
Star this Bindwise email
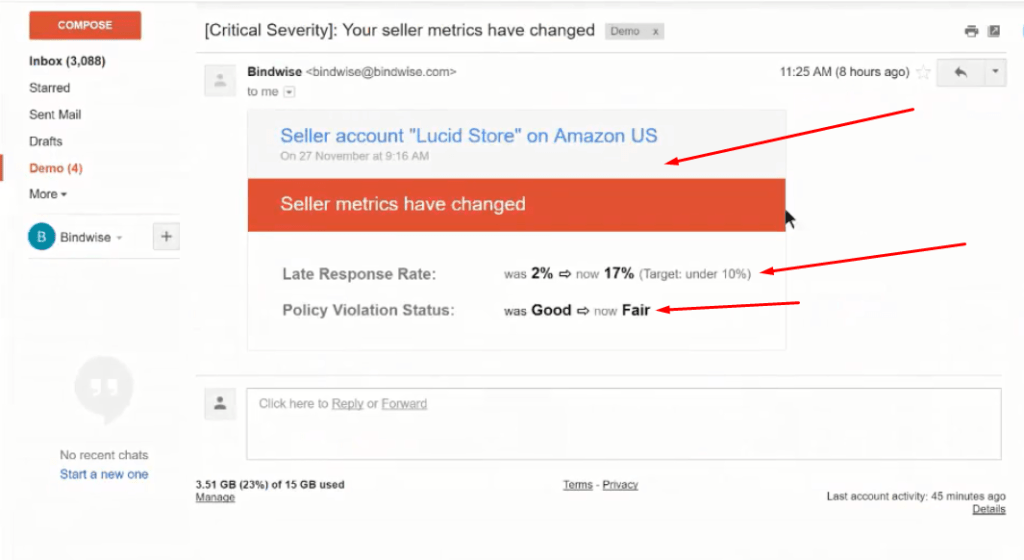pyautogui.click(x=923, y=72)
